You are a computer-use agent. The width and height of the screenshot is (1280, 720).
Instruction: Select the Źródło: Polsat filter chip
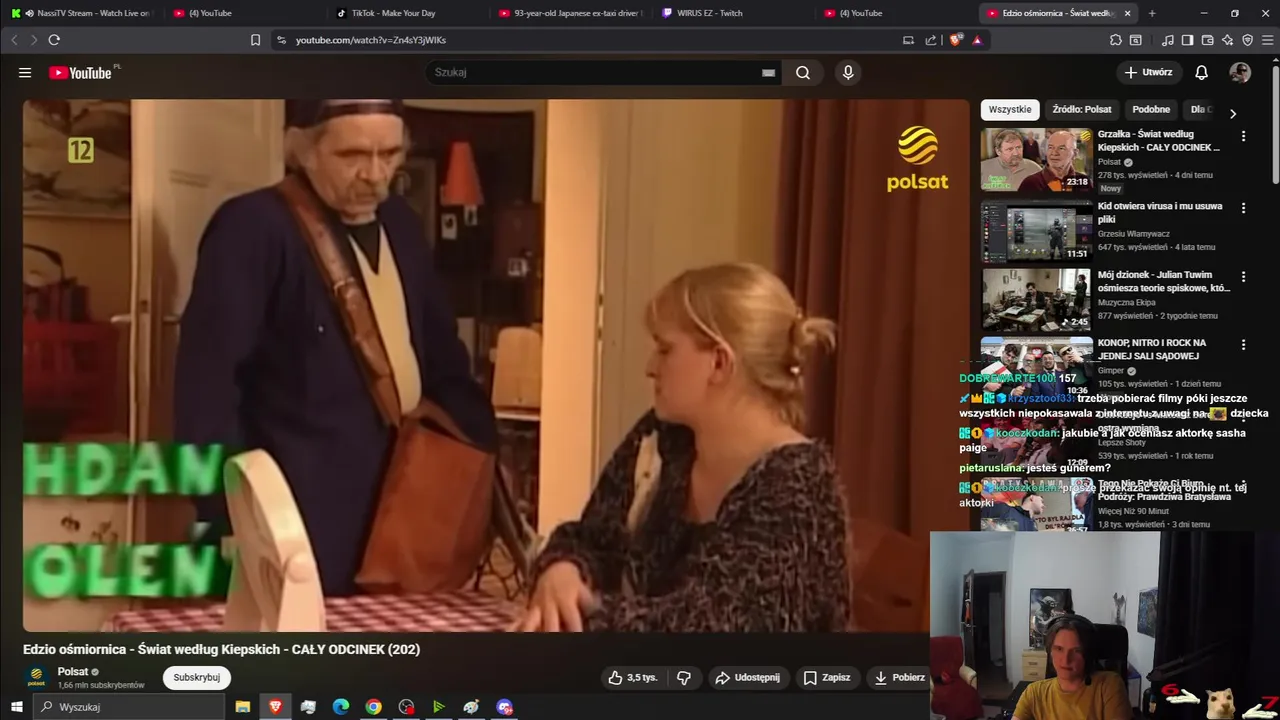click(1082, 110)
